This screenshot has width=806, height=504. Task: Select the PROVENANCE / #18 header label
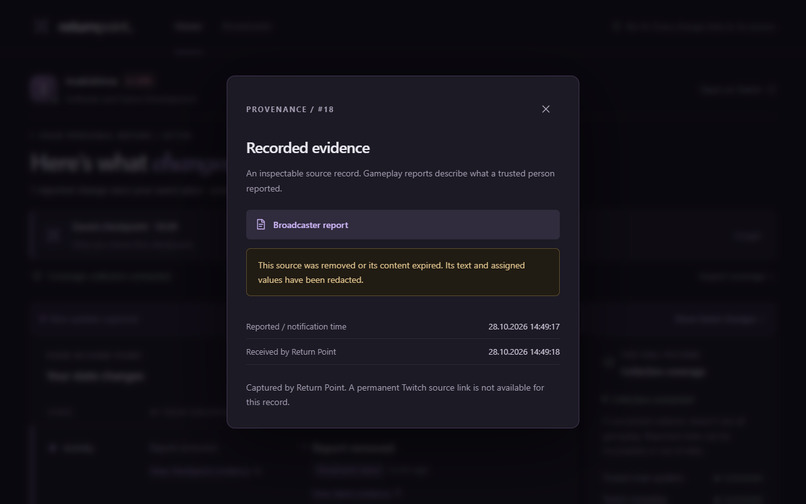coord(290,110)
